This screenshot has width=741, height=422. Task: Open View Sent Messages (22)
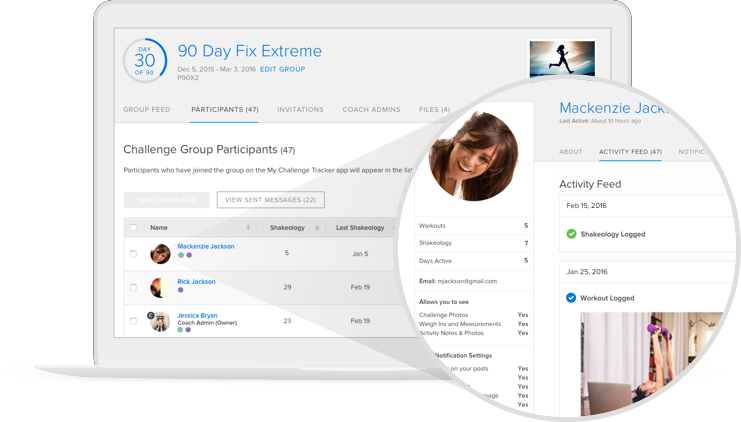pos(270,200)
